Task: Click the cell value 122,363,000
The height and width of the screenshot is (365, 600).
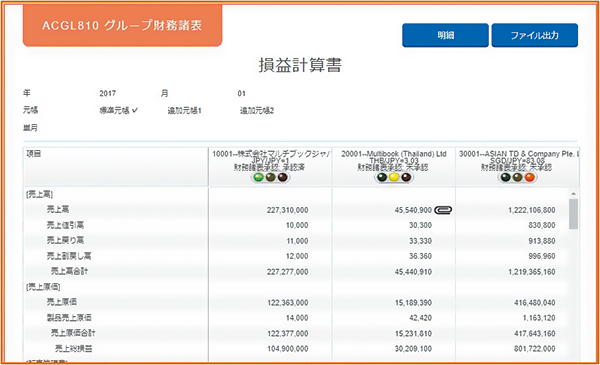Action: (287, 303)
